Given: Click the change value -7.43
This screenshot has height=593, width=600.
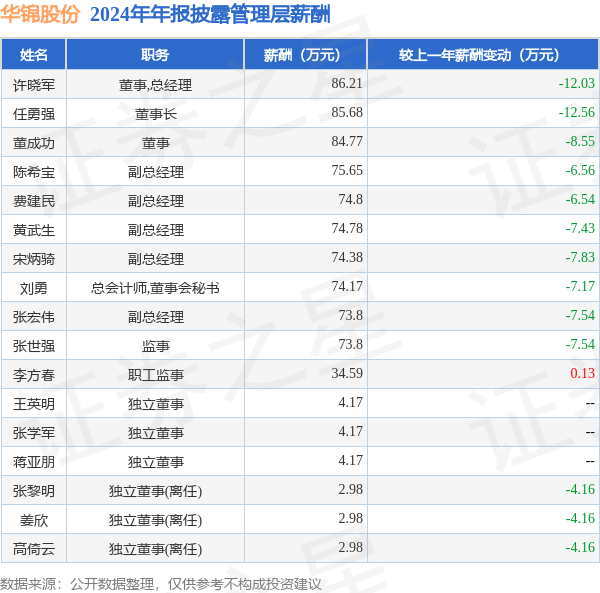Looking at the screenshot, I should point(580,228).
